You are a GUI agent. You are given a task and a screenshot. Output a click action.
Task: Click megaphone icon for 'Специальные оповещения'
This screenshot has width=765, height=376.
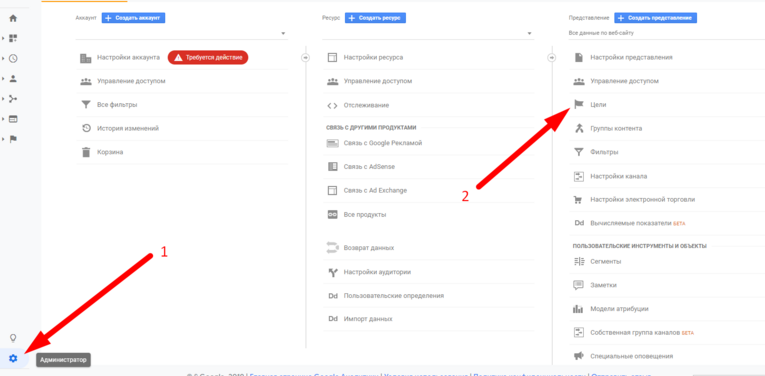[x=579, y=356]
